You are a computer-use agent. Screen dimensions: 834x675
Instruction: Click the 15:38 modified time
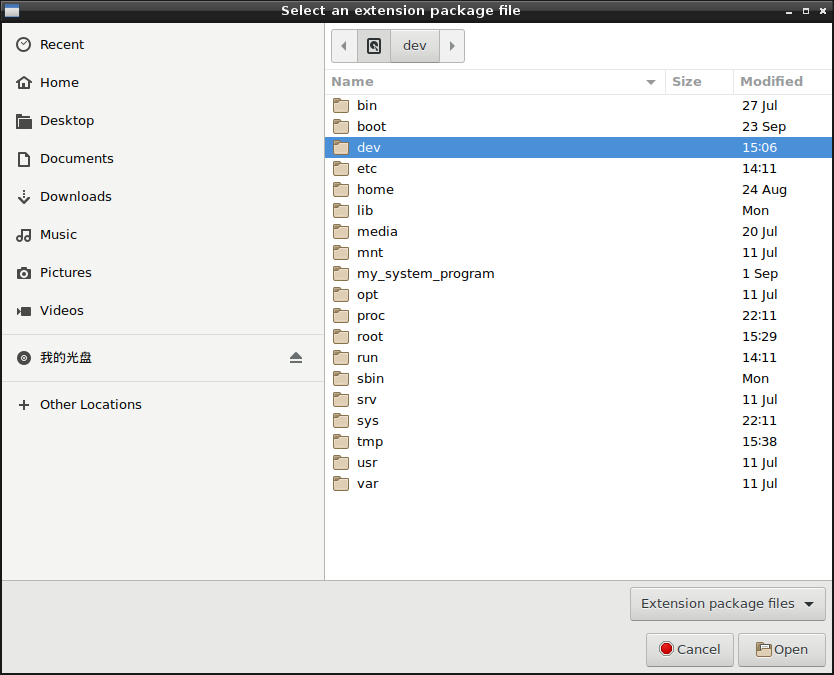point(760,442)
